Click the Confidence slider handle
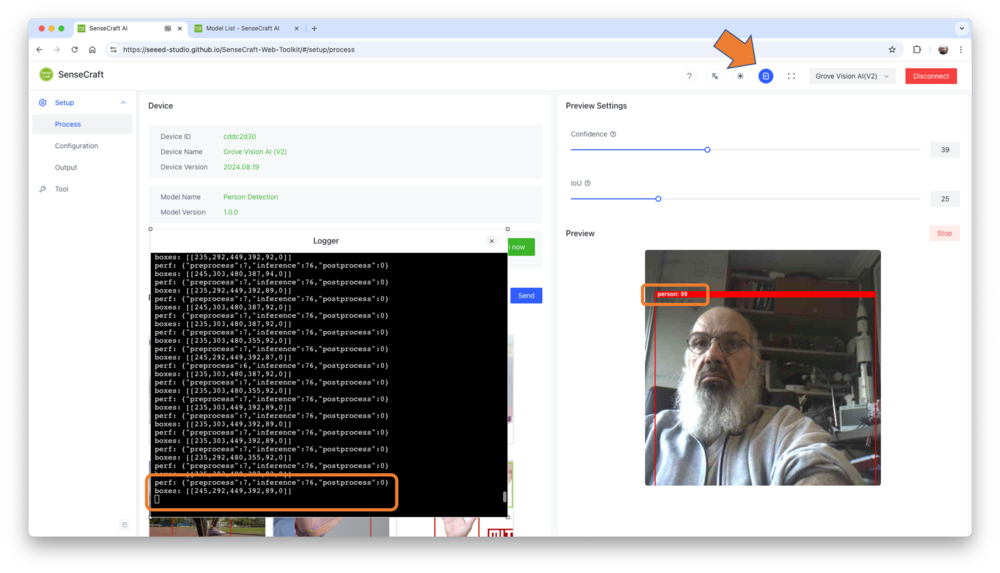Viewport: 1000px width, 573px height. tap(707, 150)
